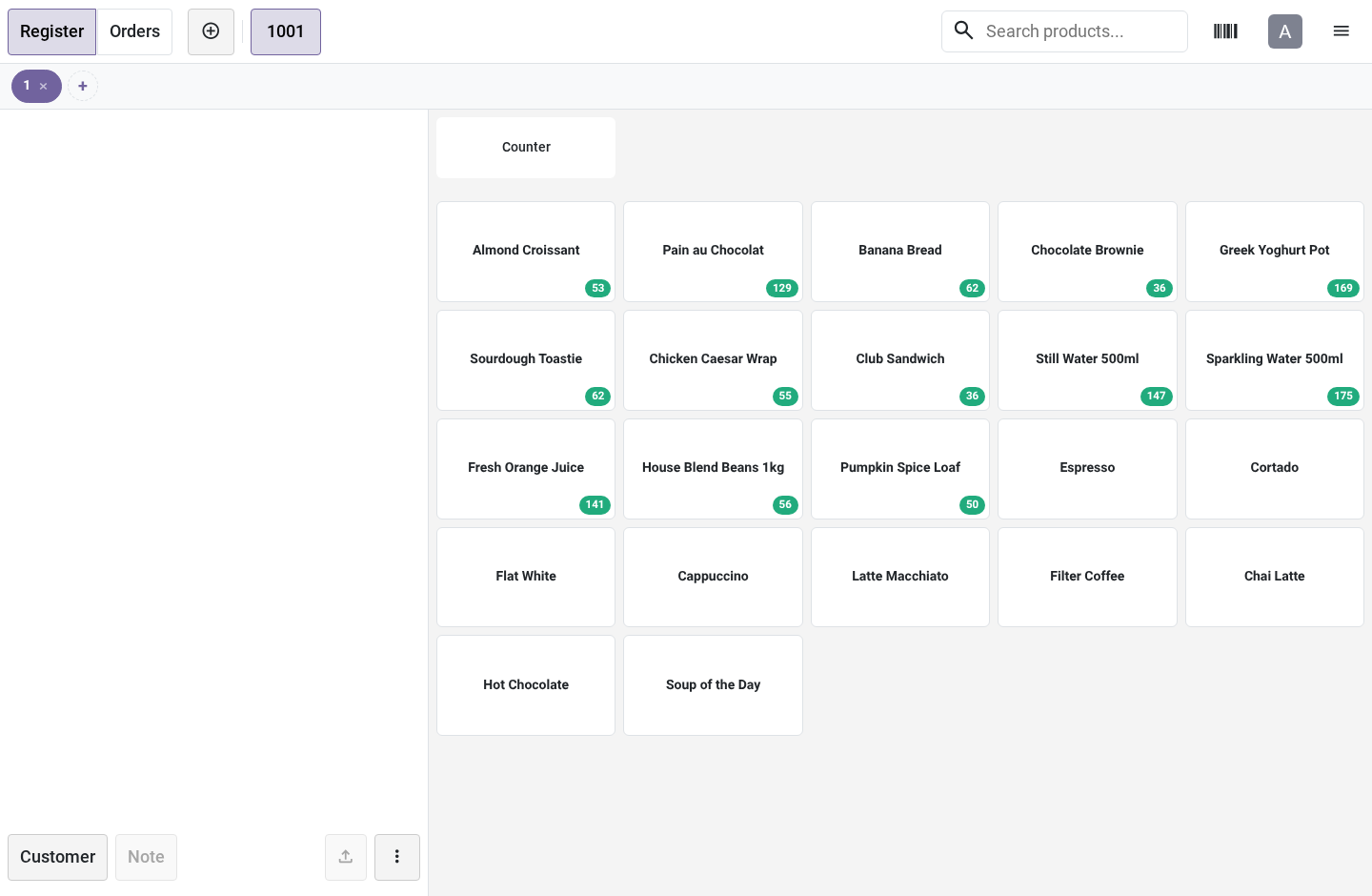The image size is (1372, 896).
Task: Click the search magnifier icon
Action: tap(964, 31)
